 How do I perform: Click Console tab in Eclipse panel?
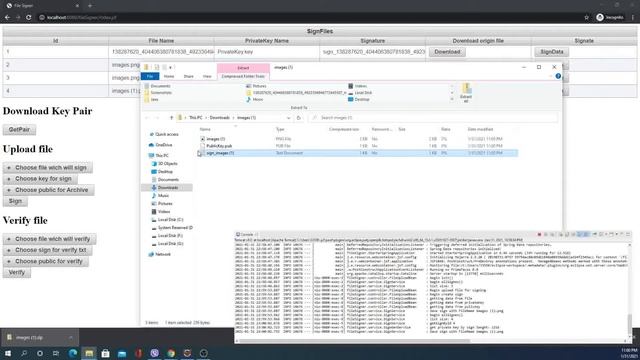(246, 235)
